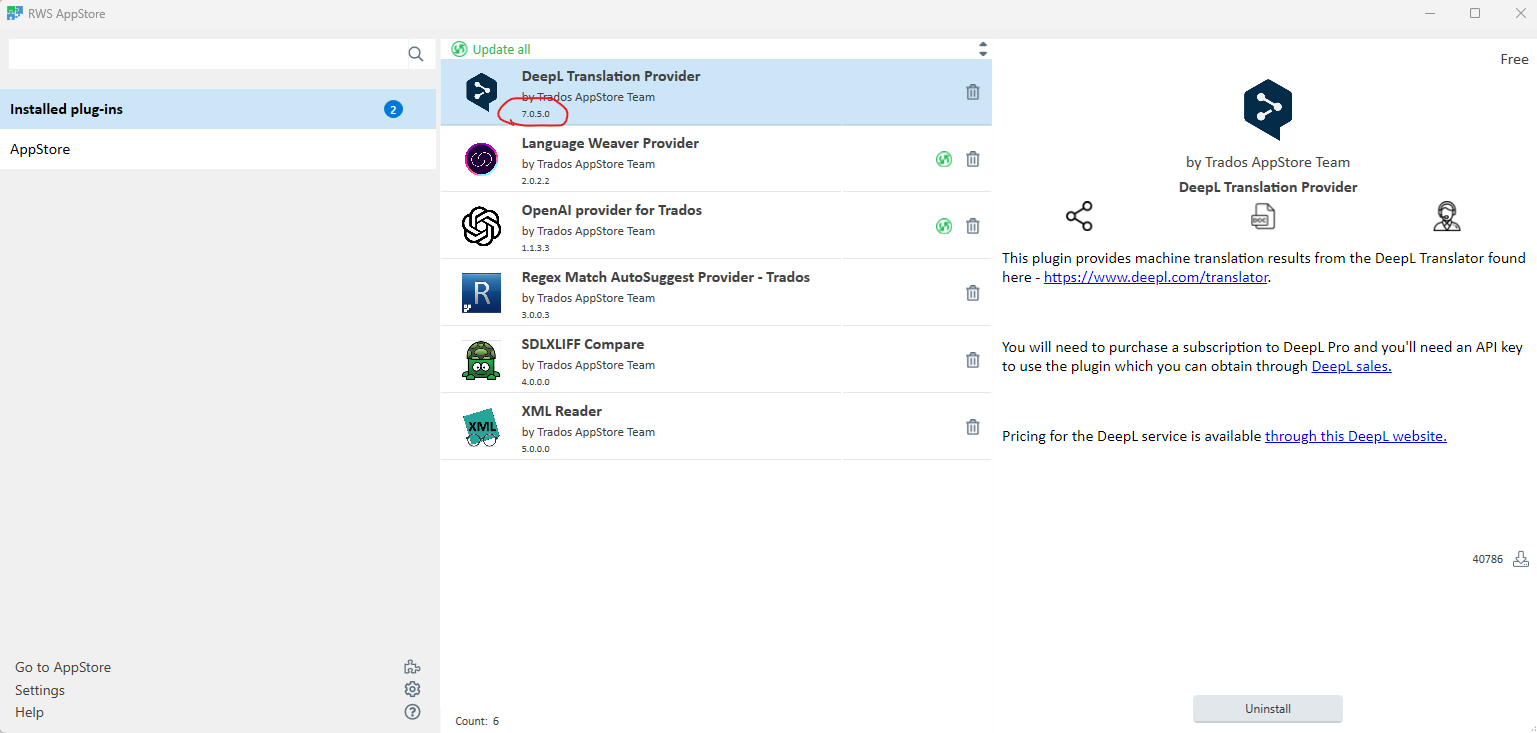Select 'Regex Match AutoSuggest Provider - Trados' title

click(666, 277)
